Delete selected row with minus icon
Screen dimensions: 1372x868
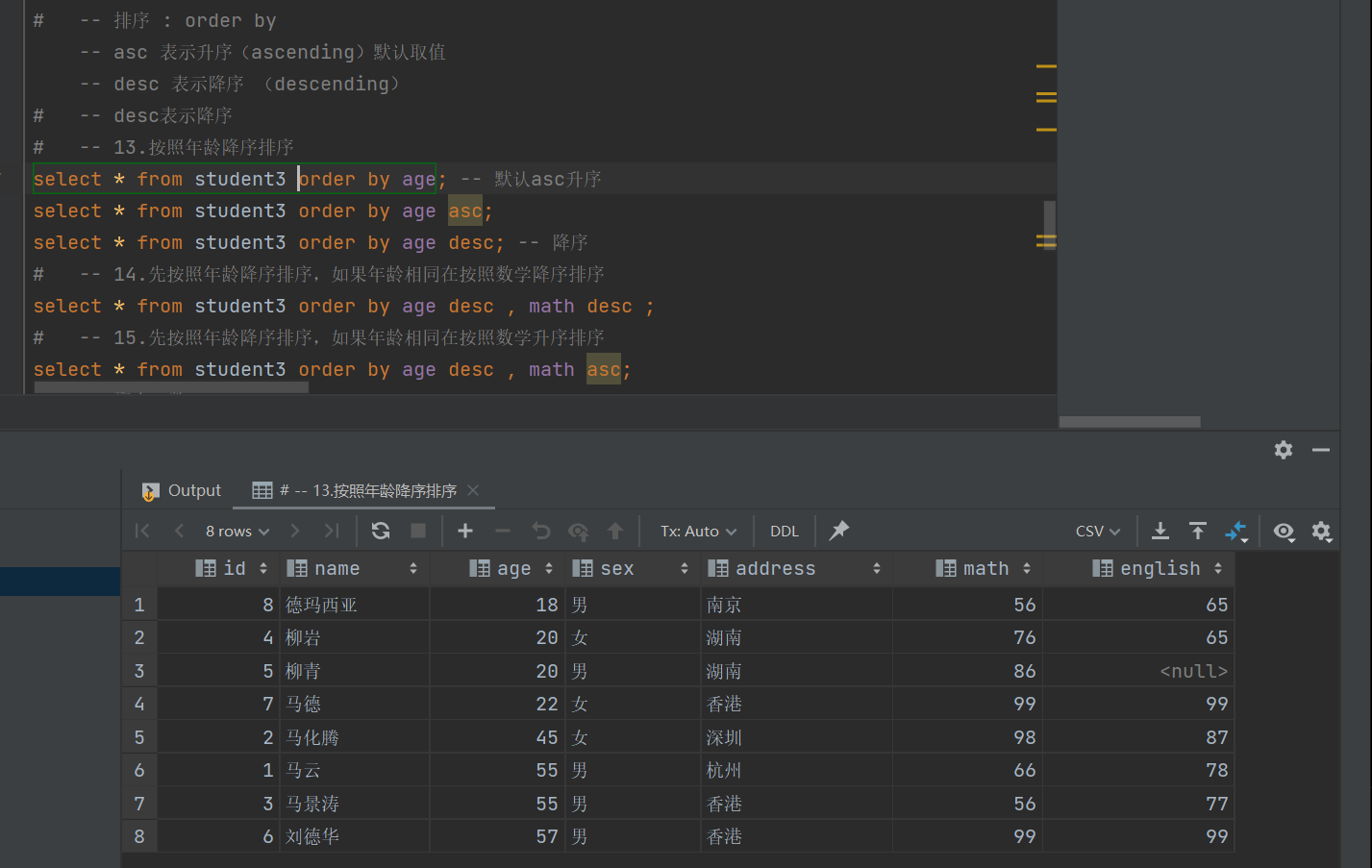[503, 531]
